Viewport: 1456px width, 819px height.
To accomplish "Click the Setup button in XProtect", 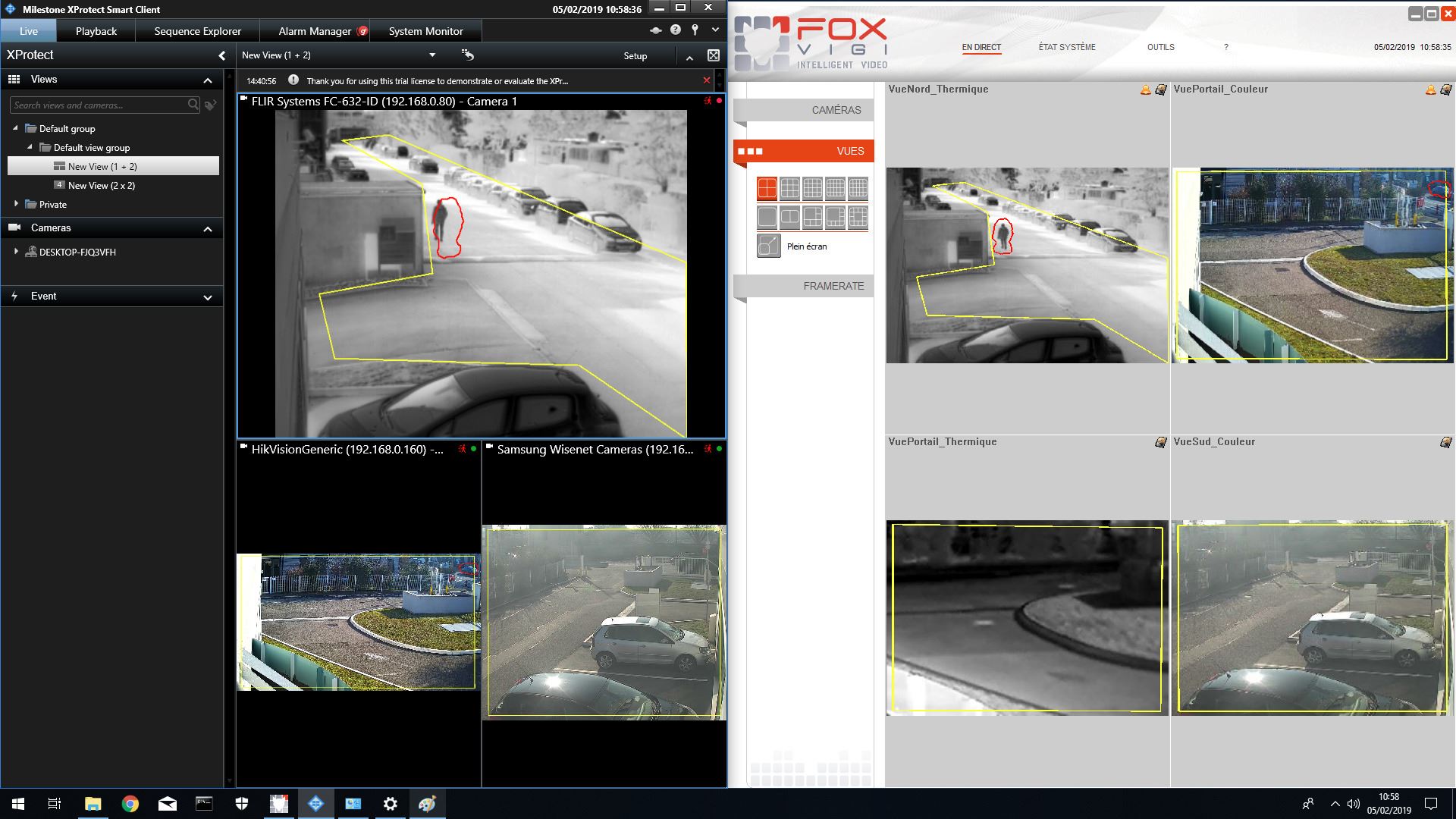I will 635,56.
